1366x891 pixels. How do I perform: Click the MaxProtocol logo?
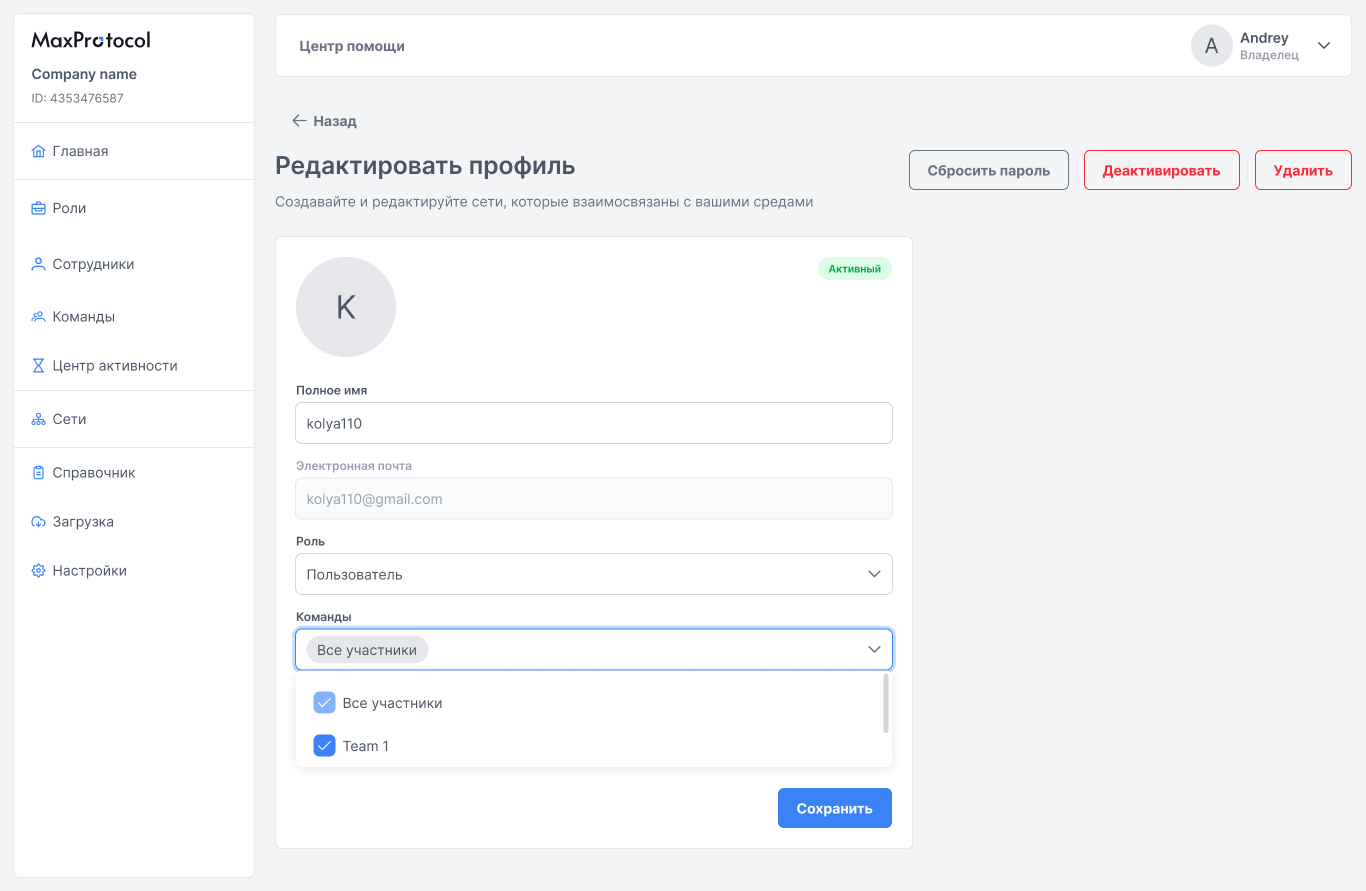click(91, 40)
